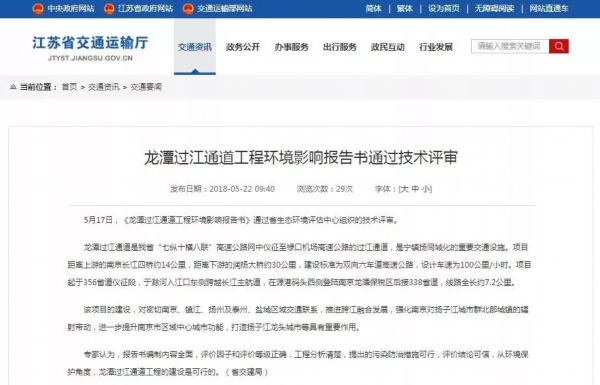Open the 办事服务 menu item
600x385 pixels.
point(292,47)
